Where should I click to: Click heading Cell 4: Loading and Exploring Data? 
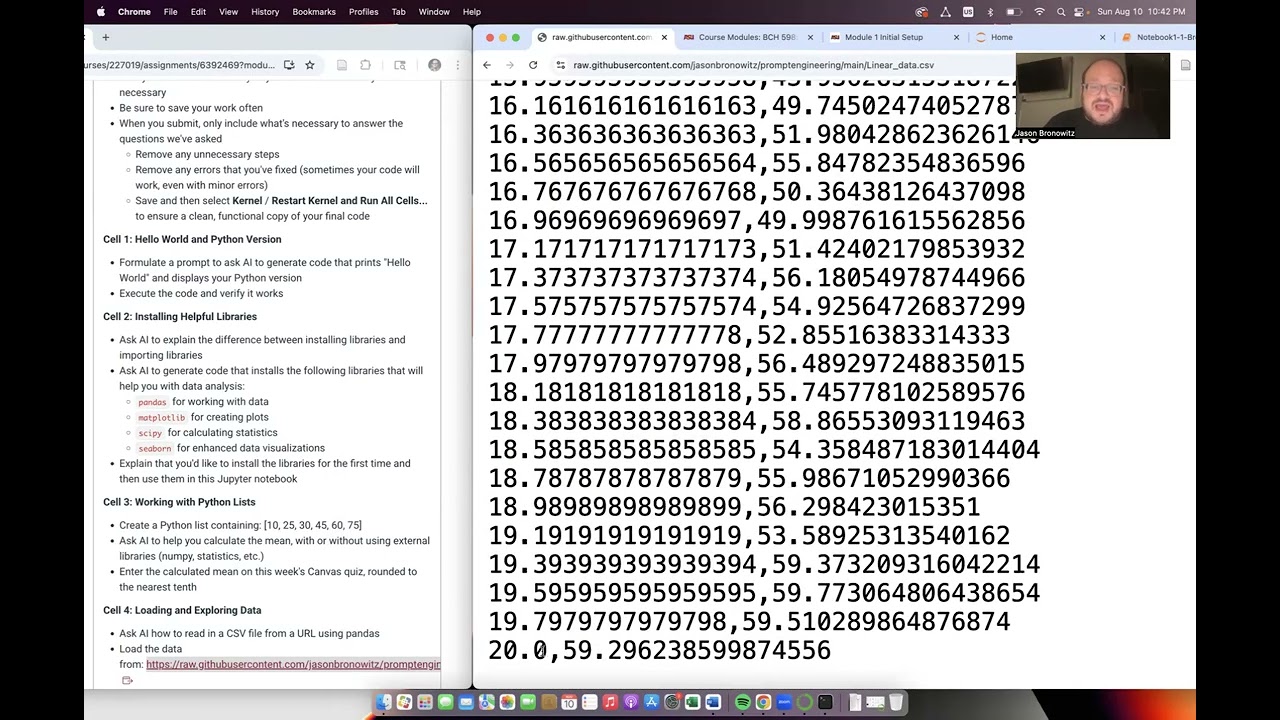tap(182, 610)
